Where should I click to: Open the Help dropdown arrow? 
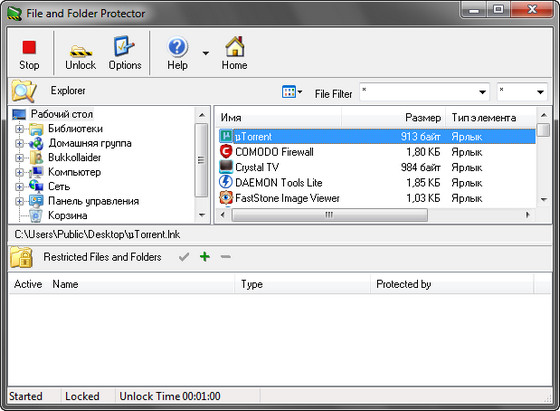[x=205, y=54]
